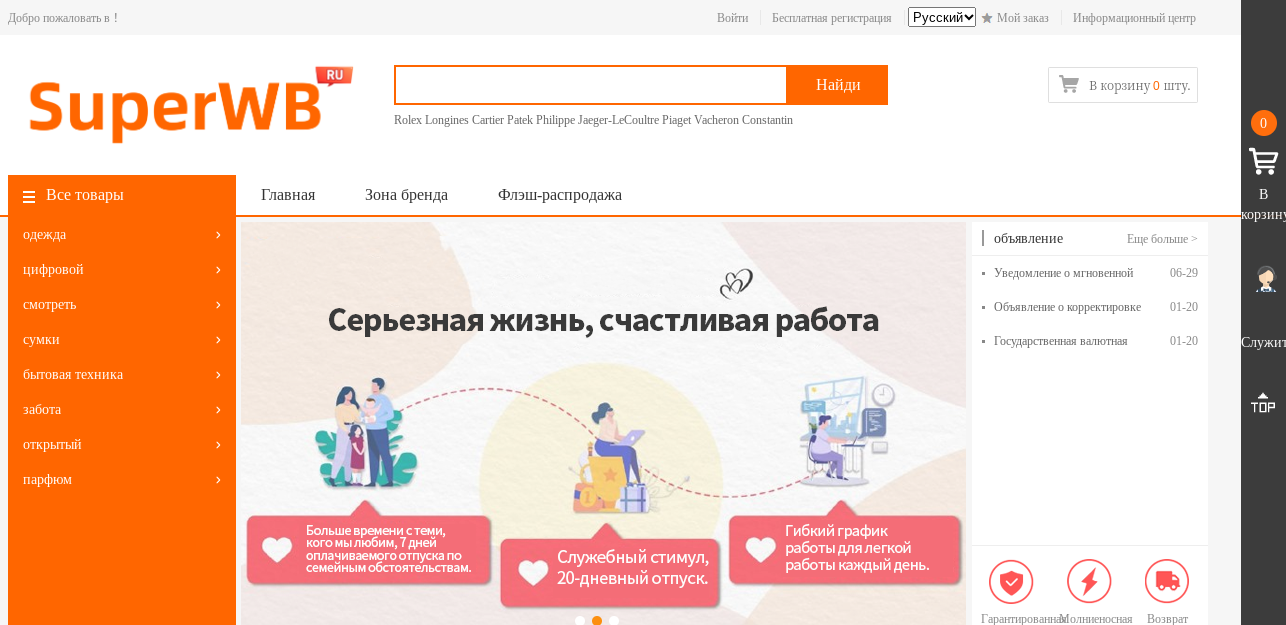Click the Бесплатная регистрация link
This screenshot has width=1286, height=625.
point(831,18)
